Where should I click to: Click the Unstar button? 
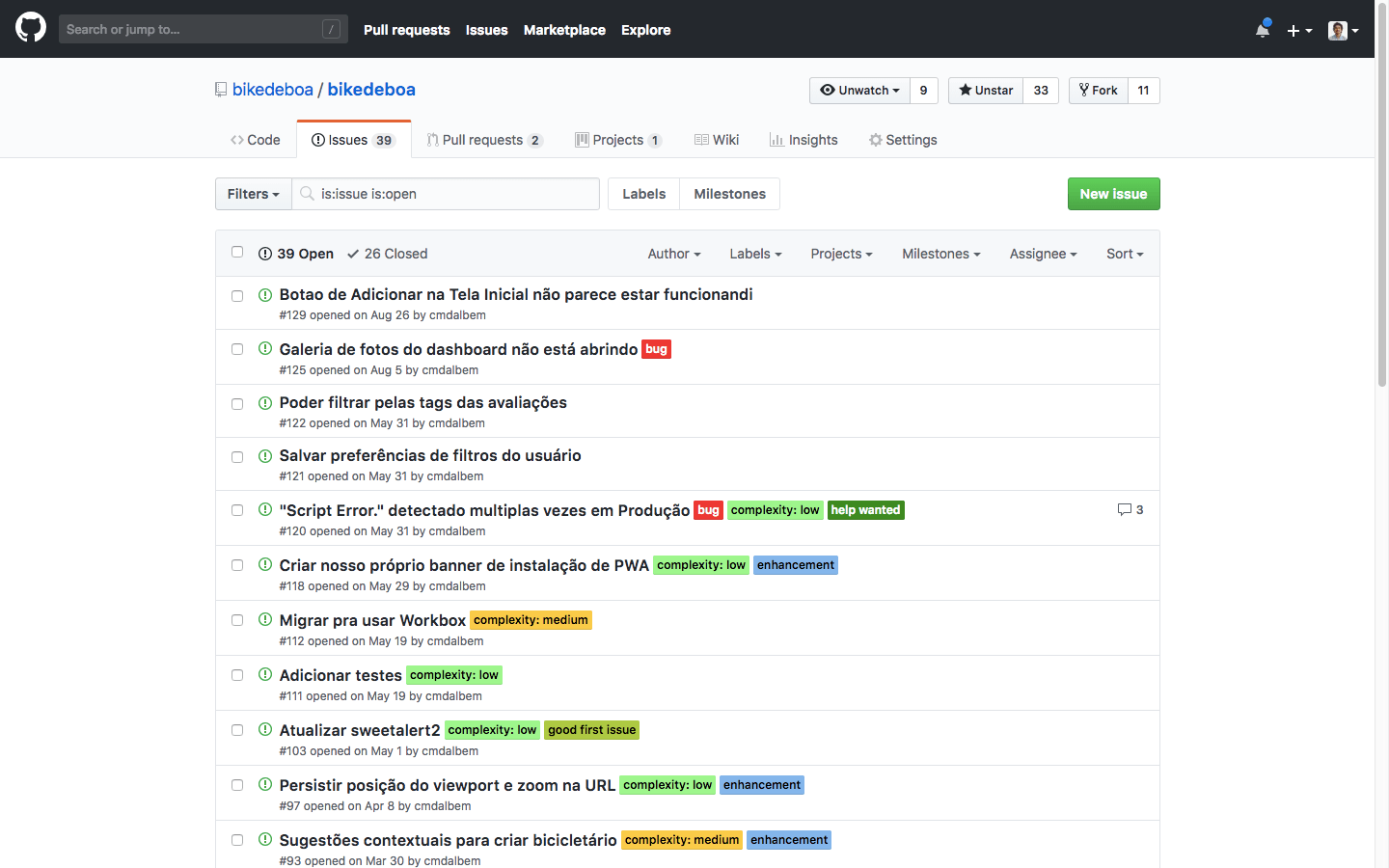click(x=986, y=91)
